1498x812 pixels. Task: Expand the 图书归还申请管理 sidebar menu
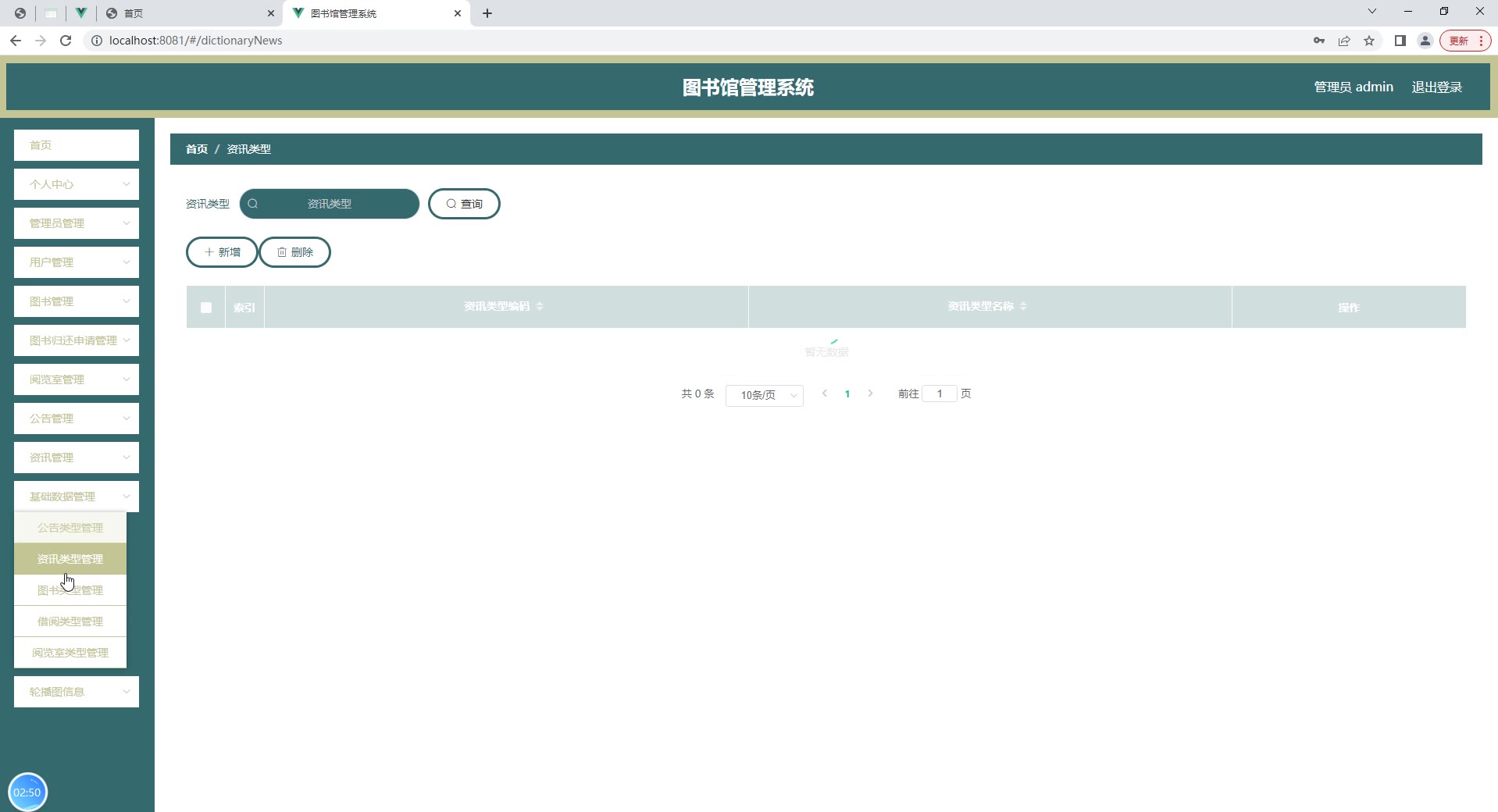tap(77, 340)
